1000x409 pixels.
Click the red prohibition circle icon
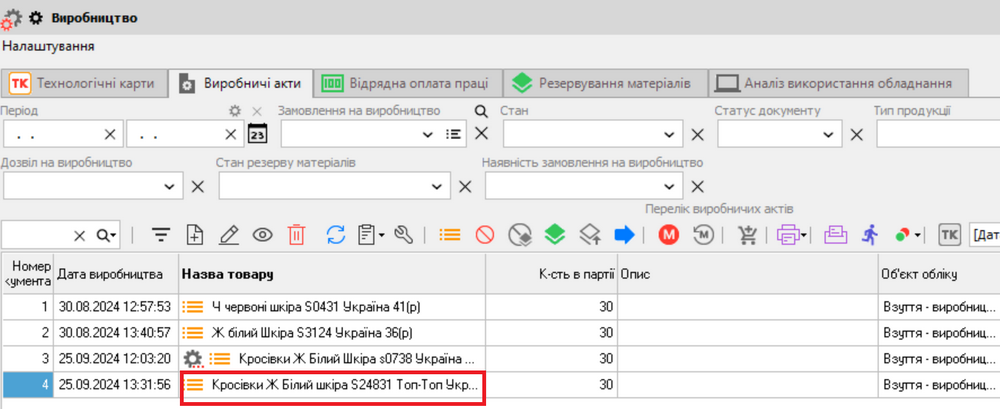(485, 235)
